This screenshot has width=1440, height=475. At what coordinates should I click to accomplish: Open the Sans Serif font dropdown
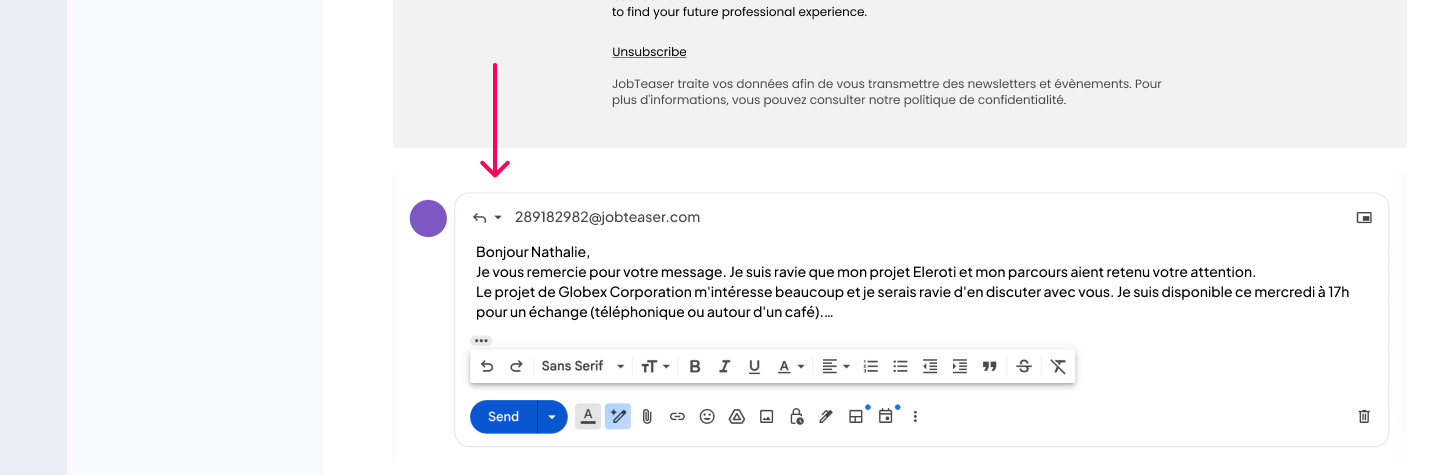coord(582,367)
